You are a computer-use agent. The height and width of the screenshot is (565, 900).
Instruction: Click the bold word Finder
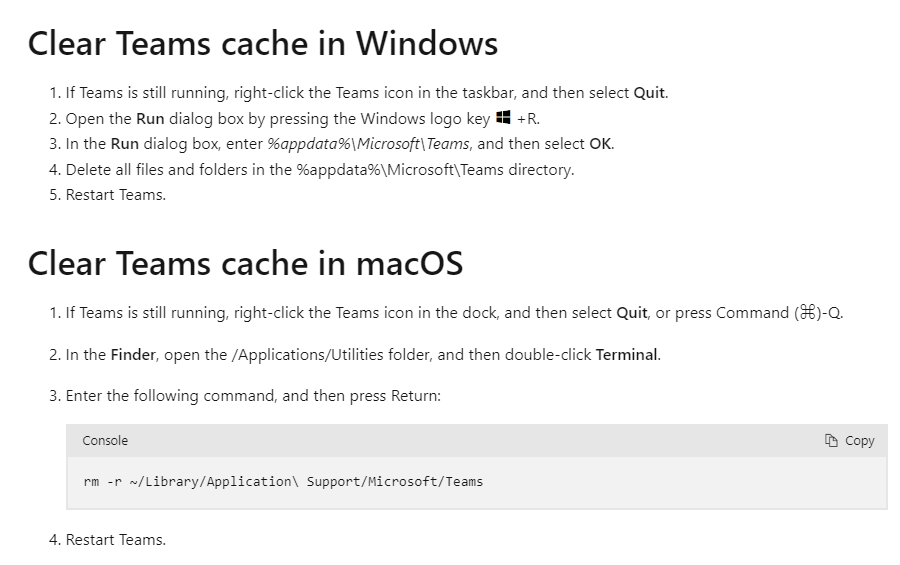pos(133,354)
